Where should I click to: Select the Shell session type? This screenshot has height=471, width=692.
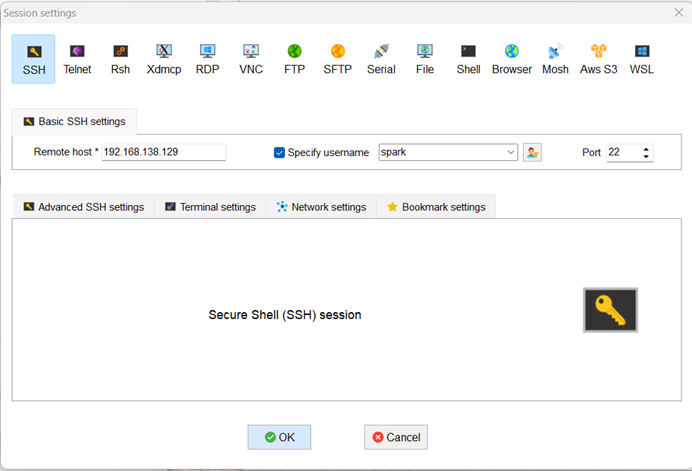click(468, 59)
